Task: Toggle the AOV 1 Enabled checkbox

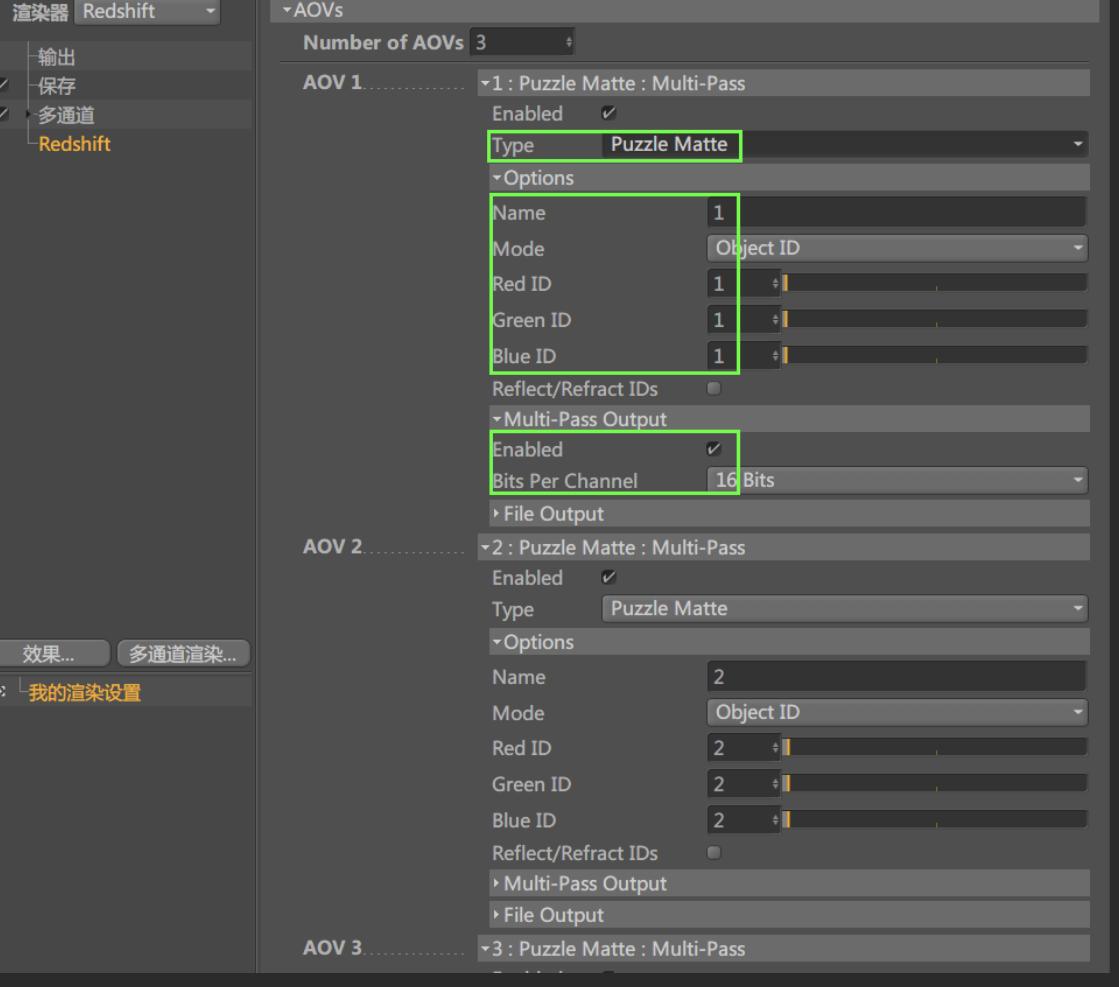Action: pyautogui.click(x=607, y=114)
